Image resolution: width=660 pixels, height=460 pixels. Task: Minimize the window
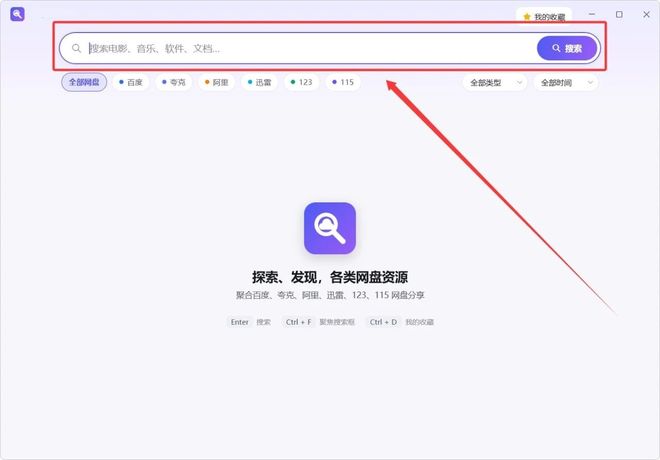[x=592, y=14]
